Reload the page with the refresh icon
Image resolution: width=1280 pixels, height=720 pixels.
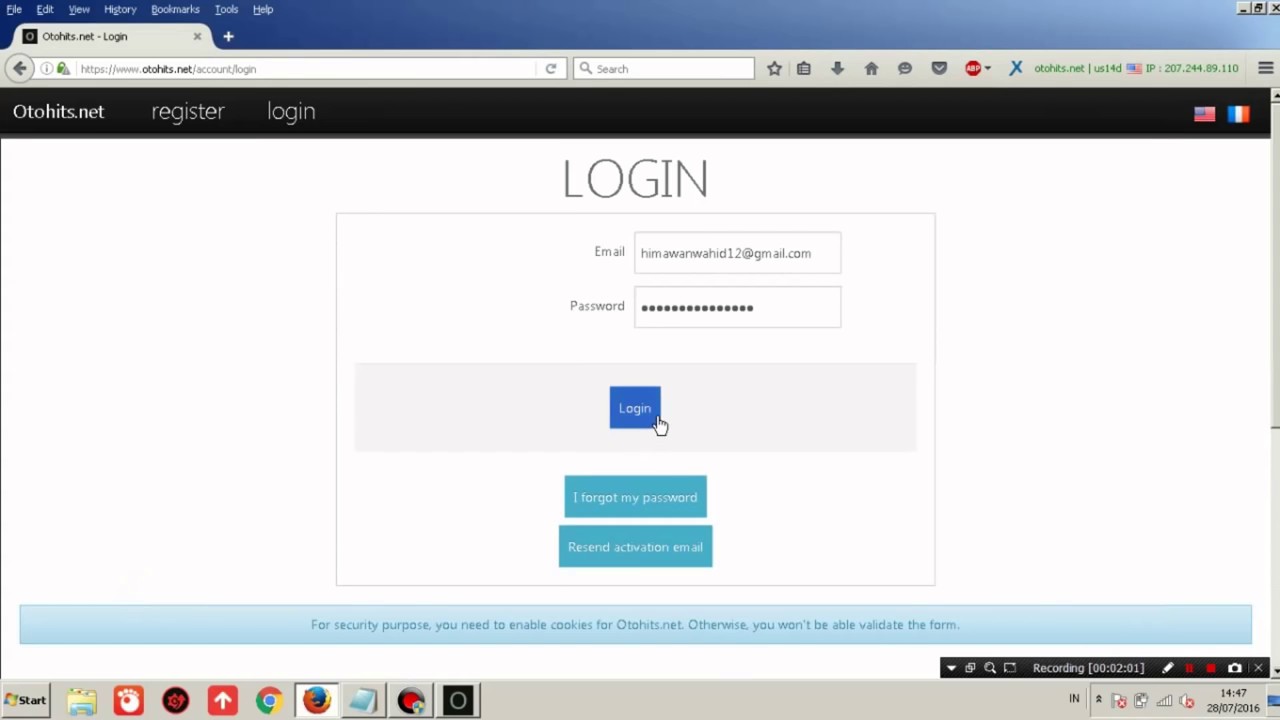(x=550, y=69)
